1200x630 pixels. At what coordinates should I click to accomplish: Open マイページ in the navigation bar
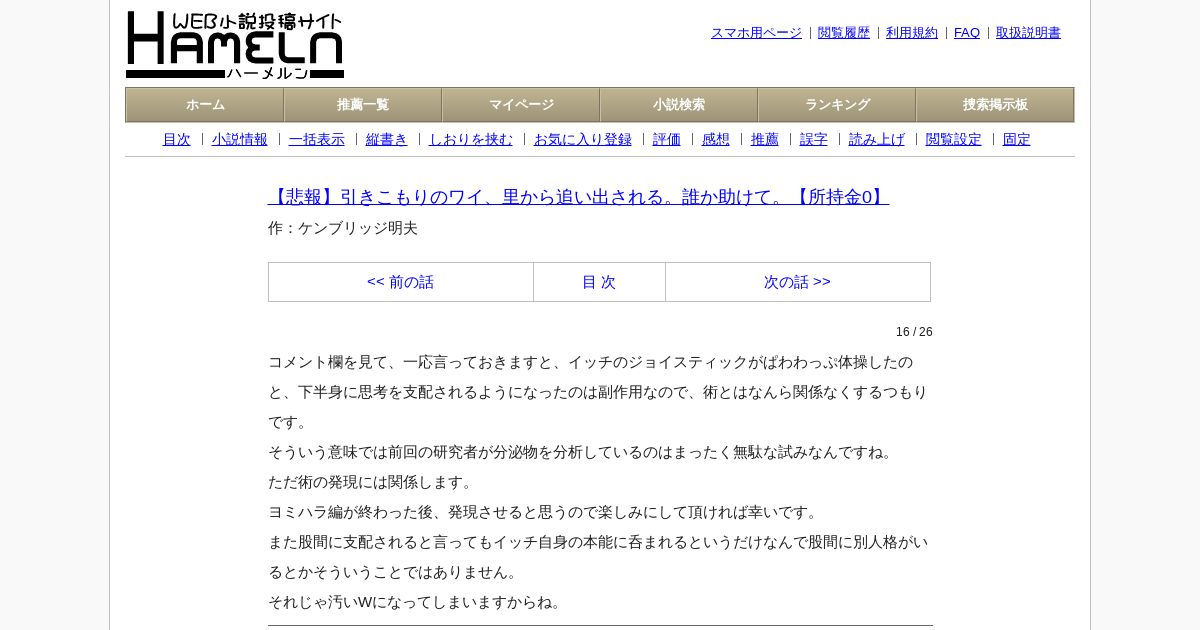click(521, 105)
